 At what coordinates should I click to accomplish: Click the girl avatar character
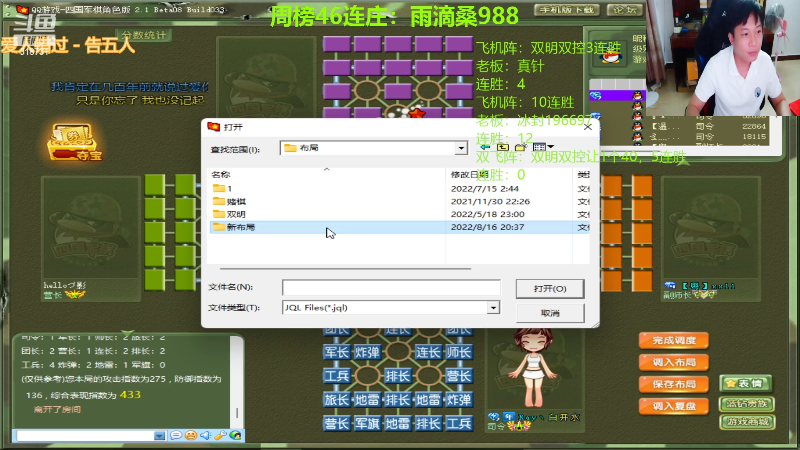(534, 368)
